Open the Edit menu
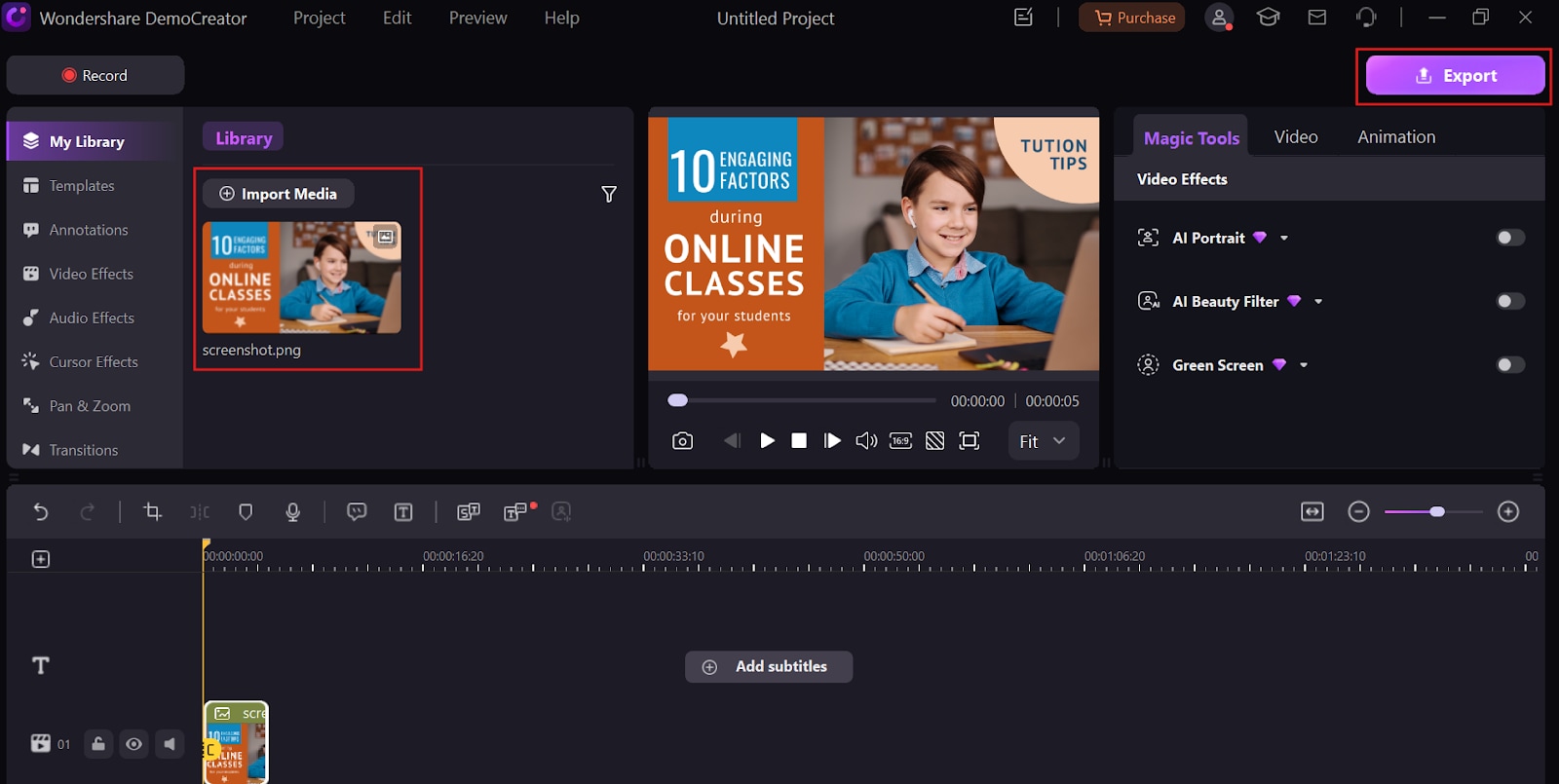 click(398, 18)
